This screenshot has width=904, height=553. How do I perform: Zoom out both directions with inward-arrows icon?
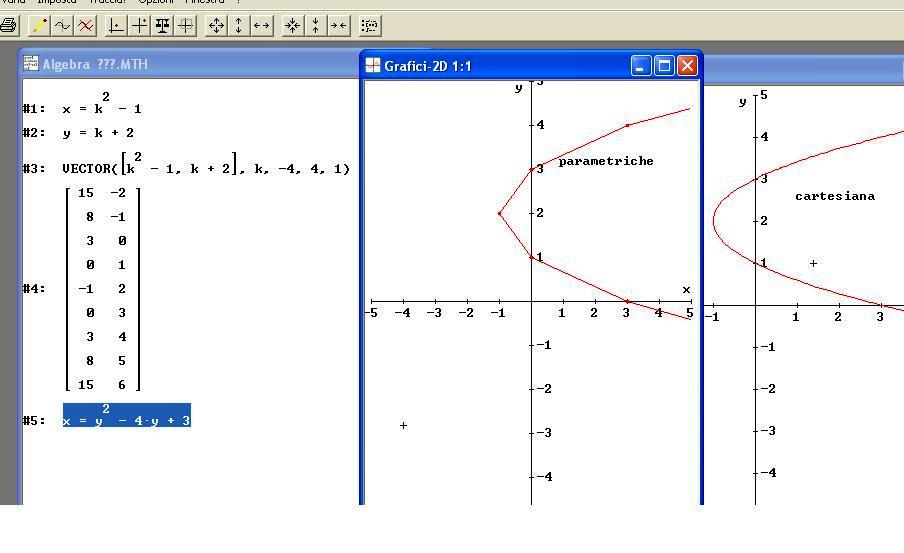point(293,25)
